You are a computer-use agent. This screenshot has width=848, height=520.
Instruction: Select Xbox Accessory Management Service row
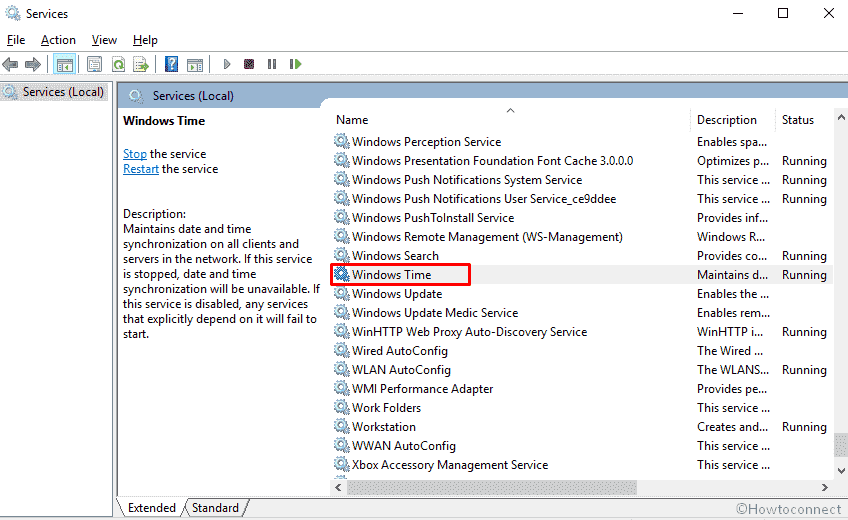coord(581,464)
